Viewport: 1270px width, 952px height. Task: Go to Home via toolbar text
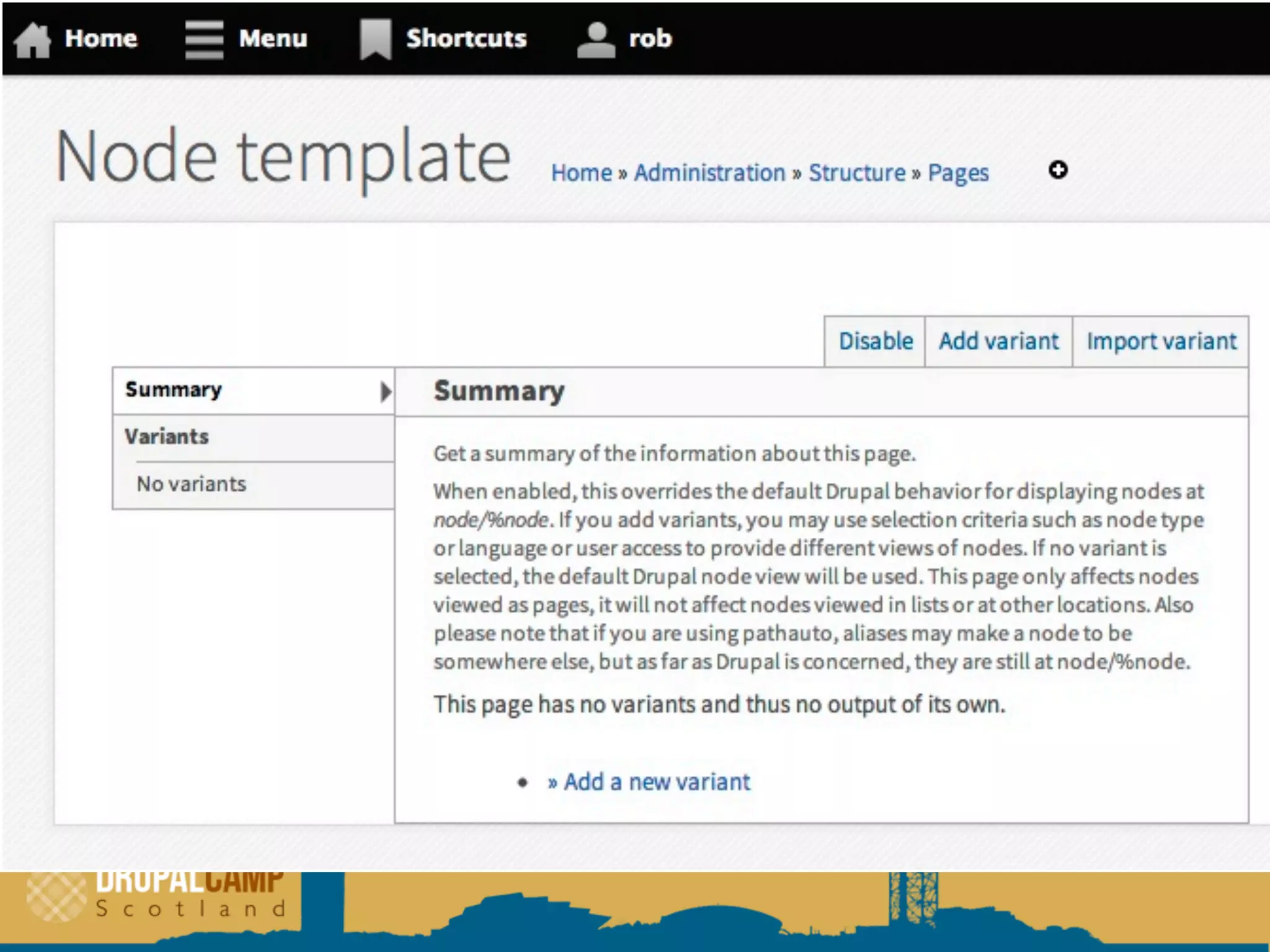coord(101,38)
